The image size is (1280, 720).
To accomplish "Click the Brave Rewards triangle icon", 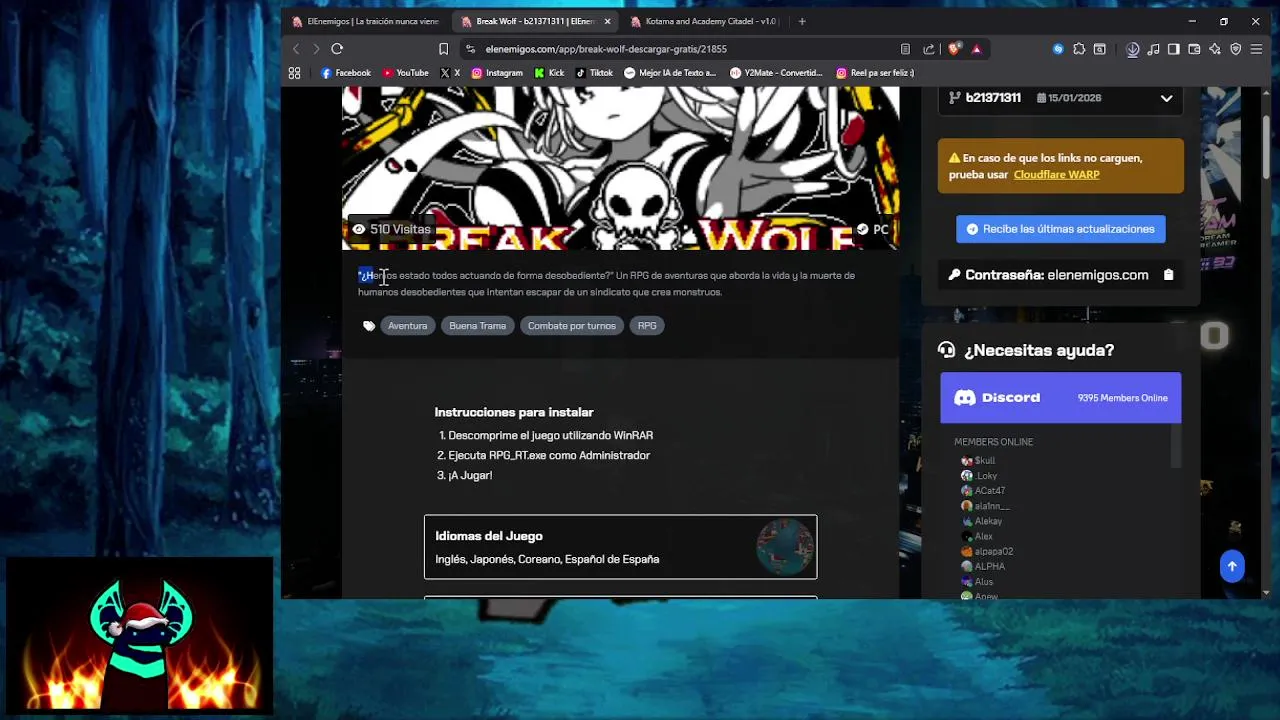I will coord(977,48).
